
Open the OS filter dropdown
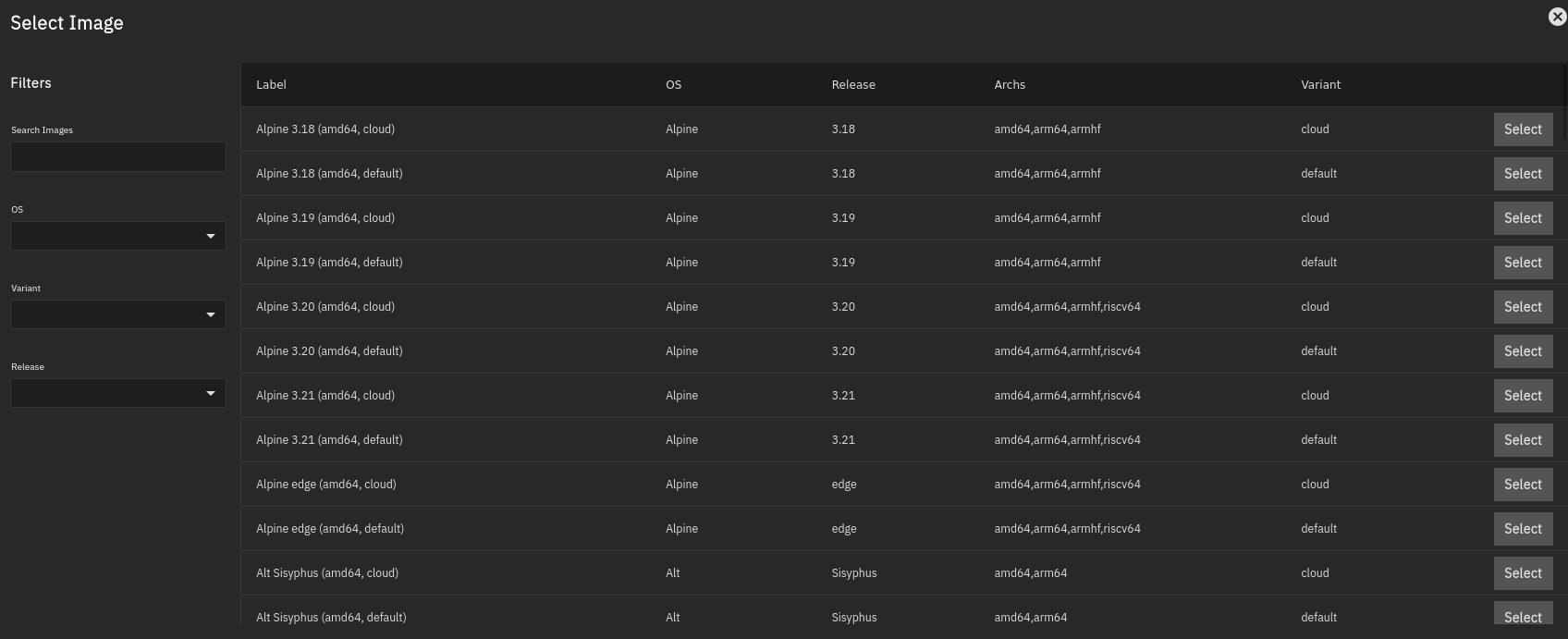click(118, 236)
